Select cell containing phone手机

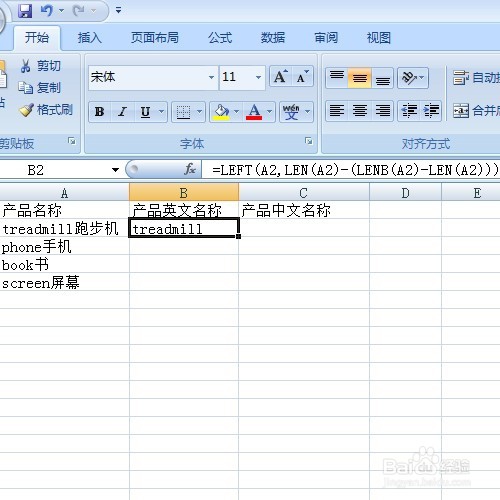(x=64, y=247)
